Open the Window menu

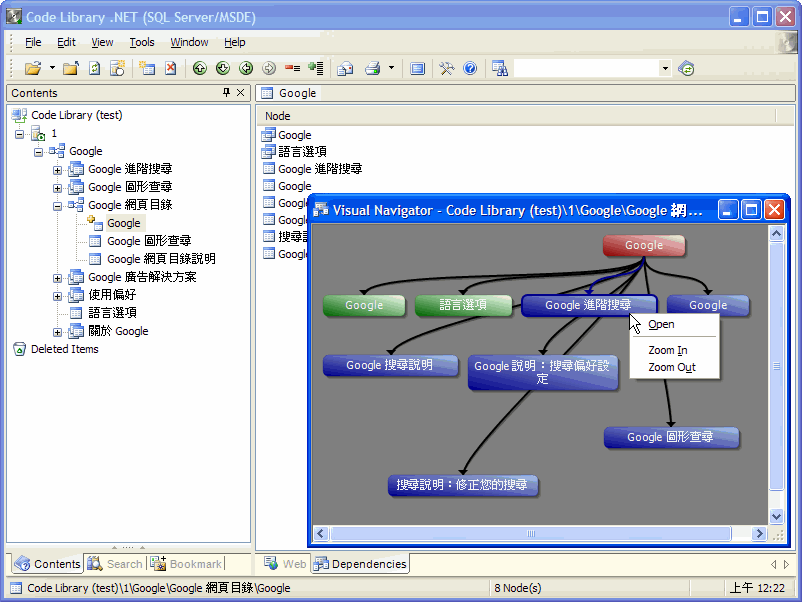(x=189, y=42)
